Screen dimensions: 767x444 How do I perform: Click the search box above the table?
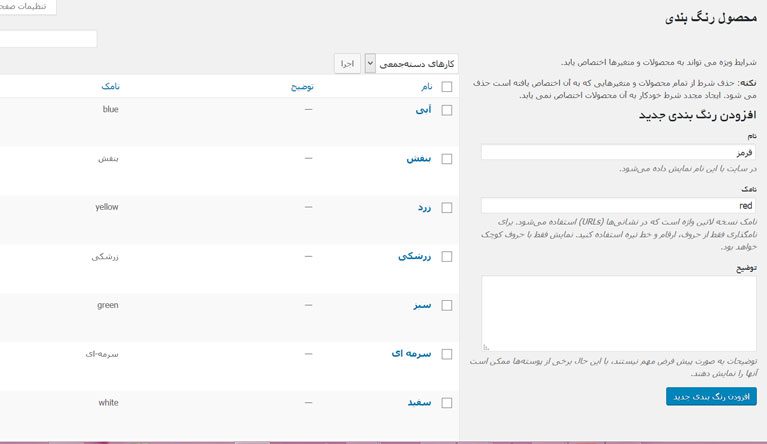[x=48, y=39]
